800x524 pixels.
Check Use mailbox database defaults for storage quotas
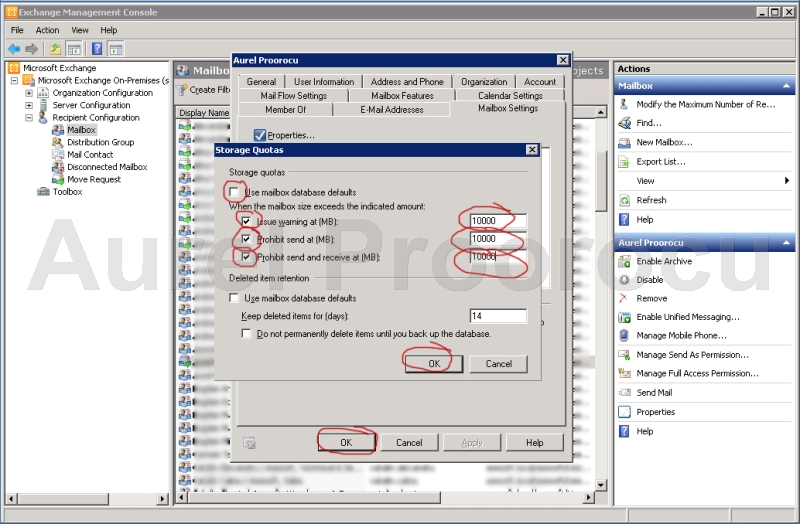pos(234,192)
